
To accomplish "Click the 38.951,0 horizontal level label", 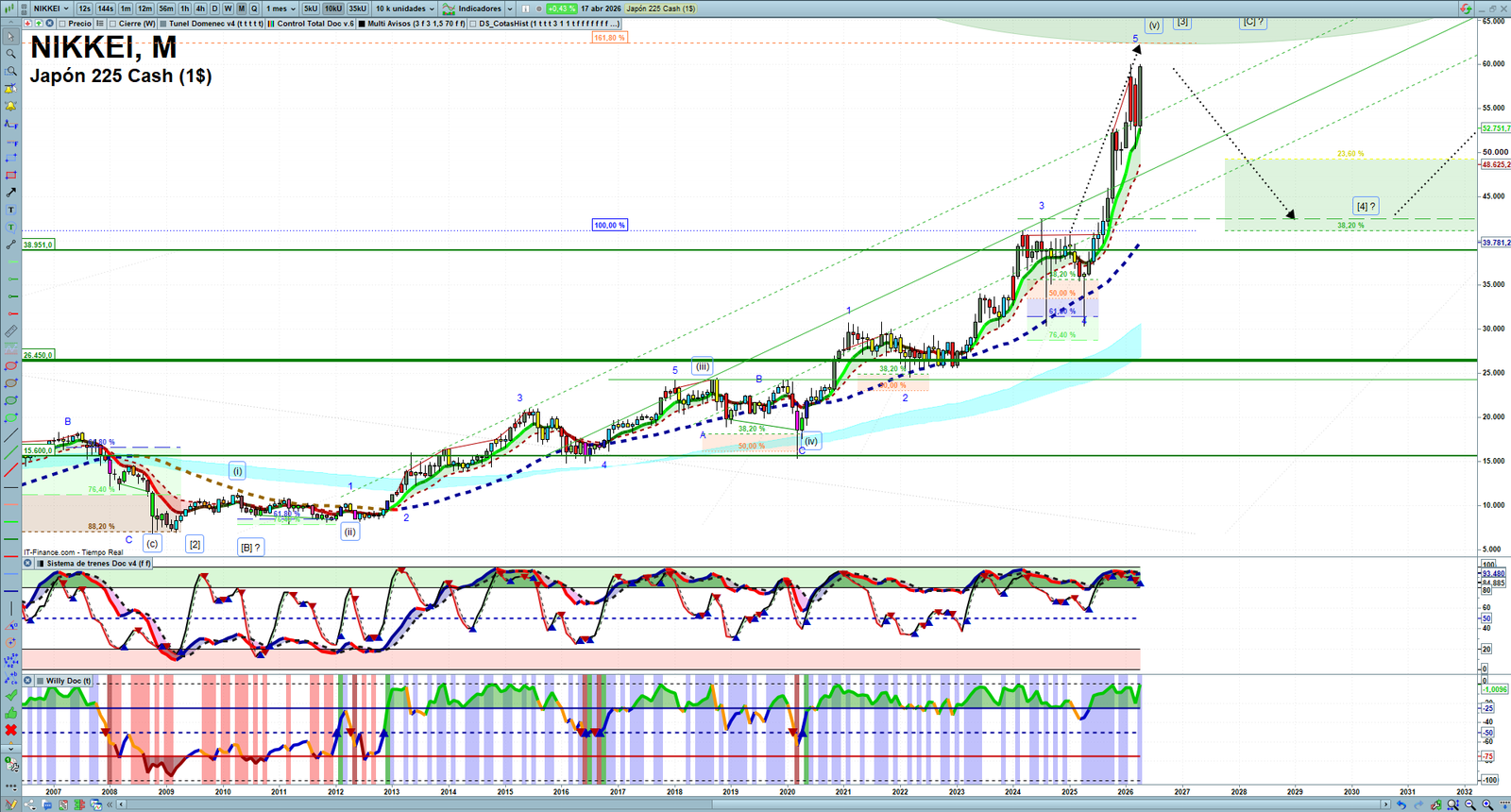I will 39,245.
